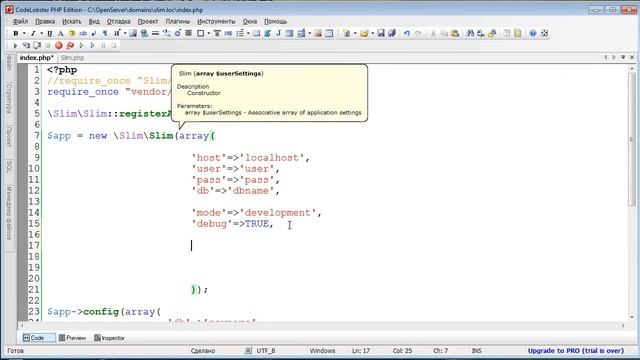This screenshot has width=640, height=360.
Task: Click 'Ln: 17' in status bar
Action: point(361,351)
